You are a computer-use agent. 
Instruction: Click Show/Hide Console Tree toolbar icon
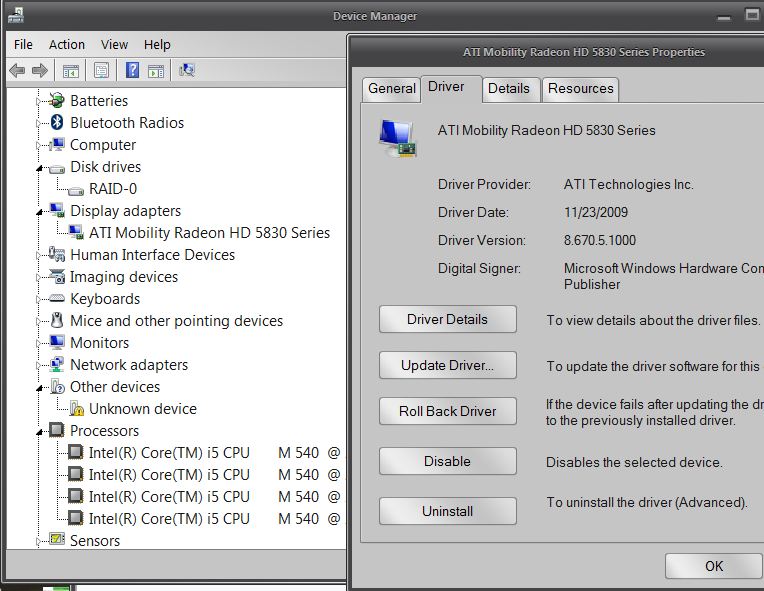(x=71, y=71)
